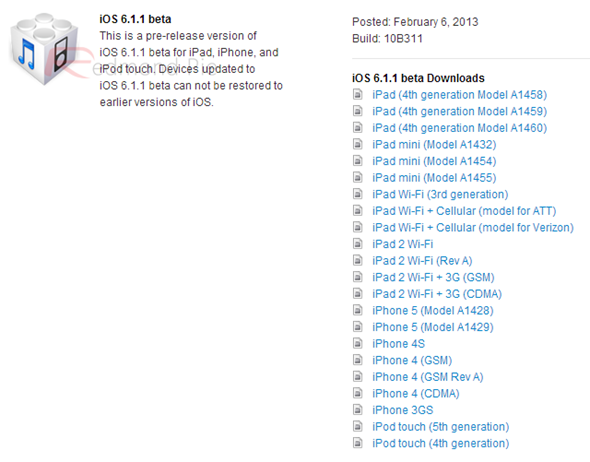Click the iOS 6.1.1 beta package icon

tap(44, 48)
